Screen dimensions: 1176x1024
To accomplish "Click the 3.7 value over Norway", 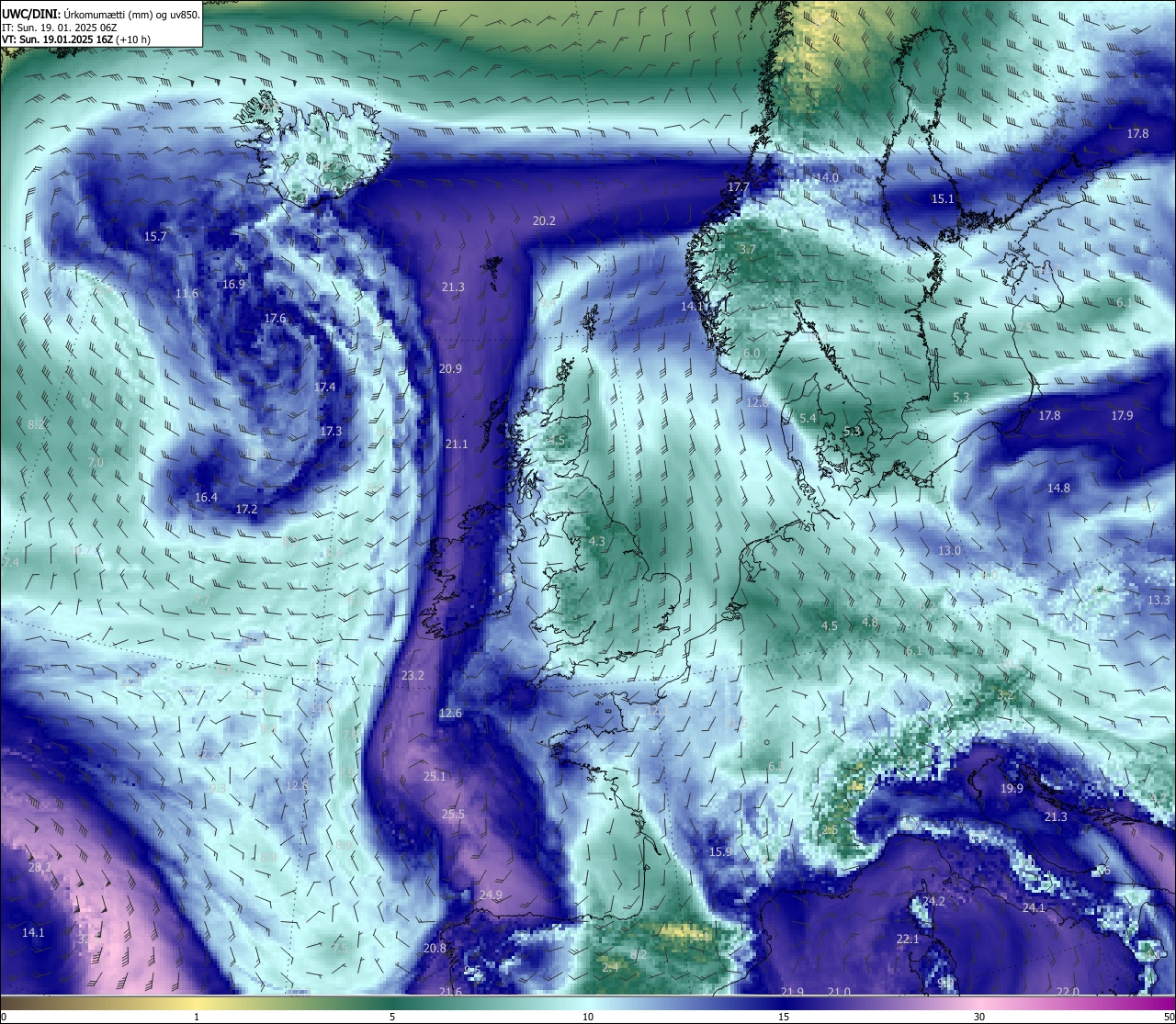I will tap(747, 249).
